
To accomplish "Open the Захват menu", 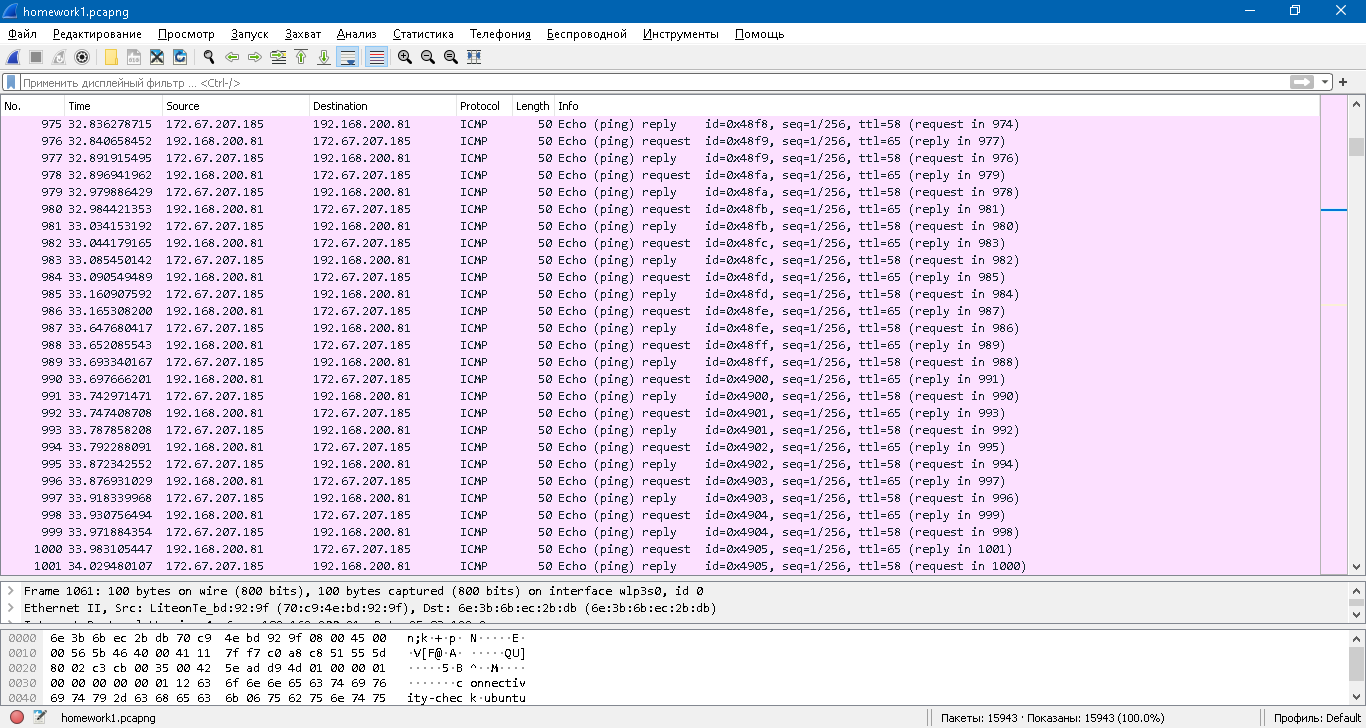I will 303,34.
